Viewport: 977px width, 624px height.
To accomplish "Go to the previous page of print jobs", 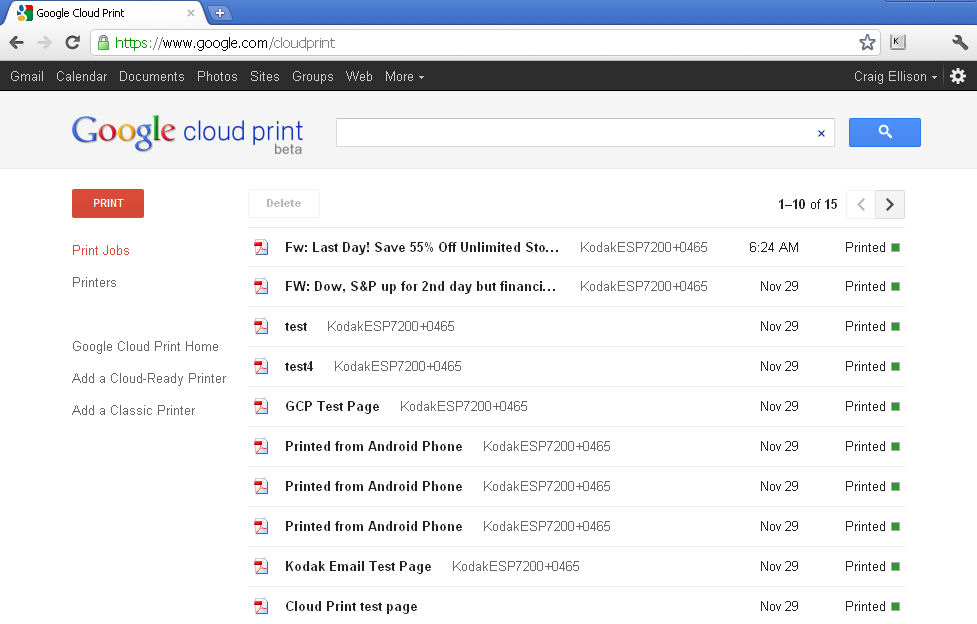I will (x=861, y=204).
